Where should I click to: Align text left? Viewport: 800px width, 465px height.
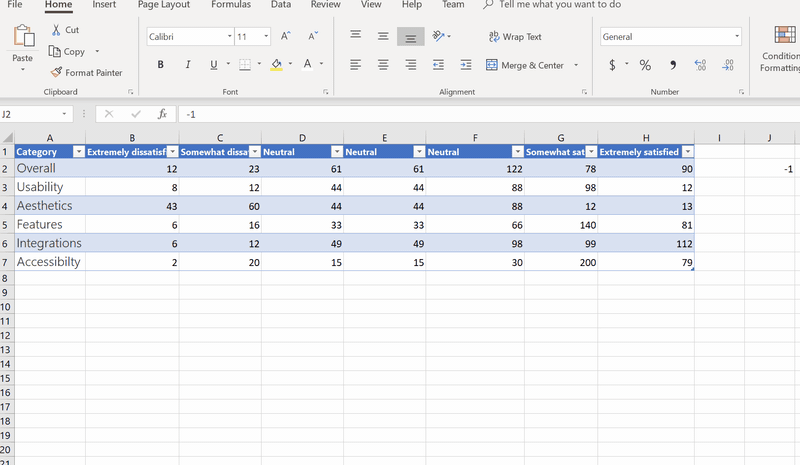pos(356,65)
